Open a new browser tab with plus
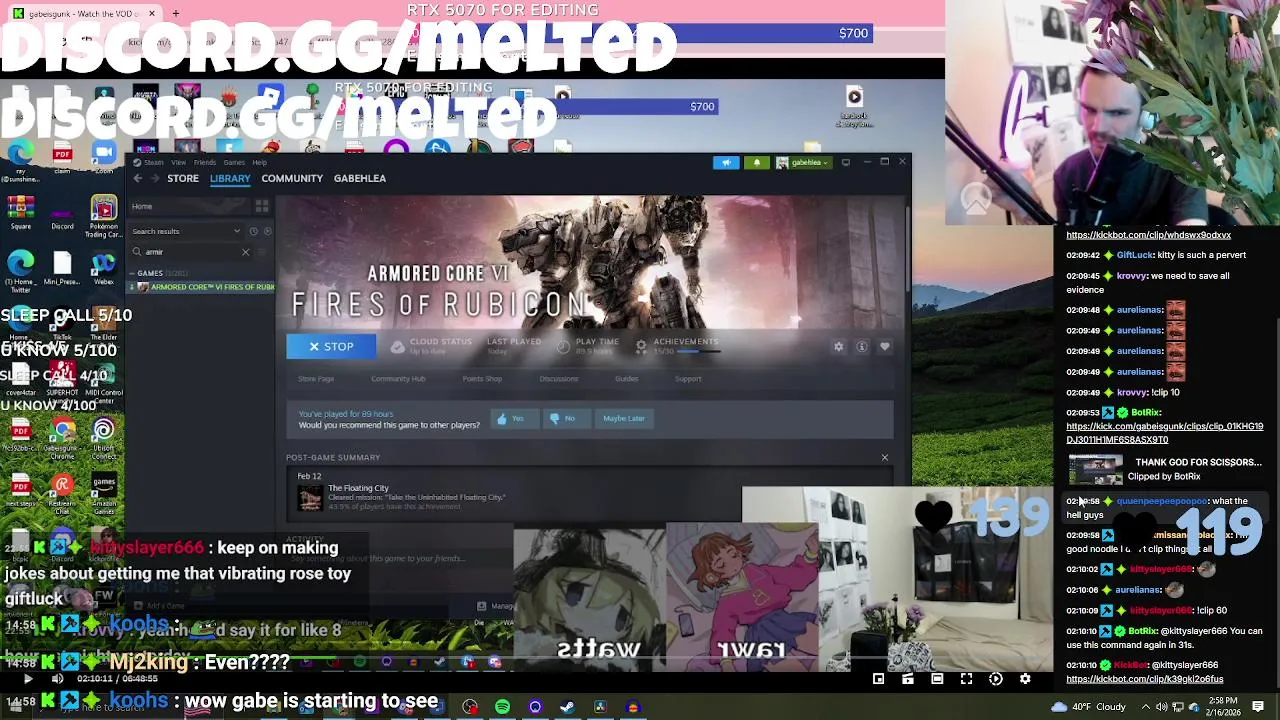The width and height of the screenshot is (1280, 720). [x=175, y=13]
